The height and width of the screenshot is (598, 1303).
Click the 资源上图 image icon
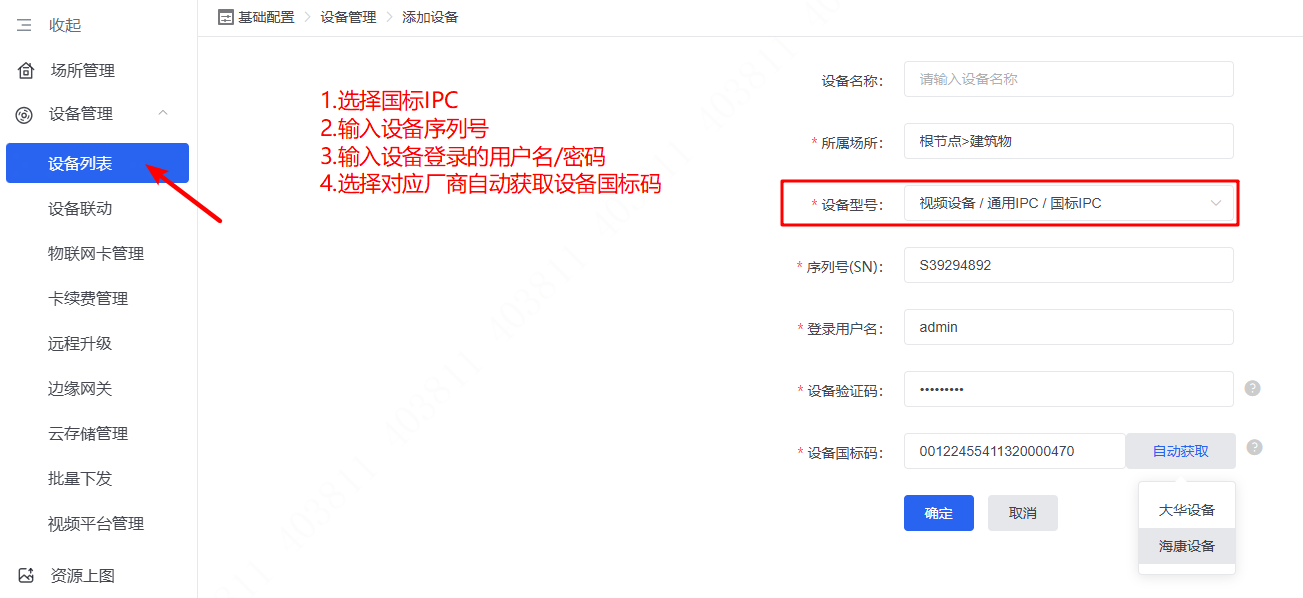click(x=25, y=575)
